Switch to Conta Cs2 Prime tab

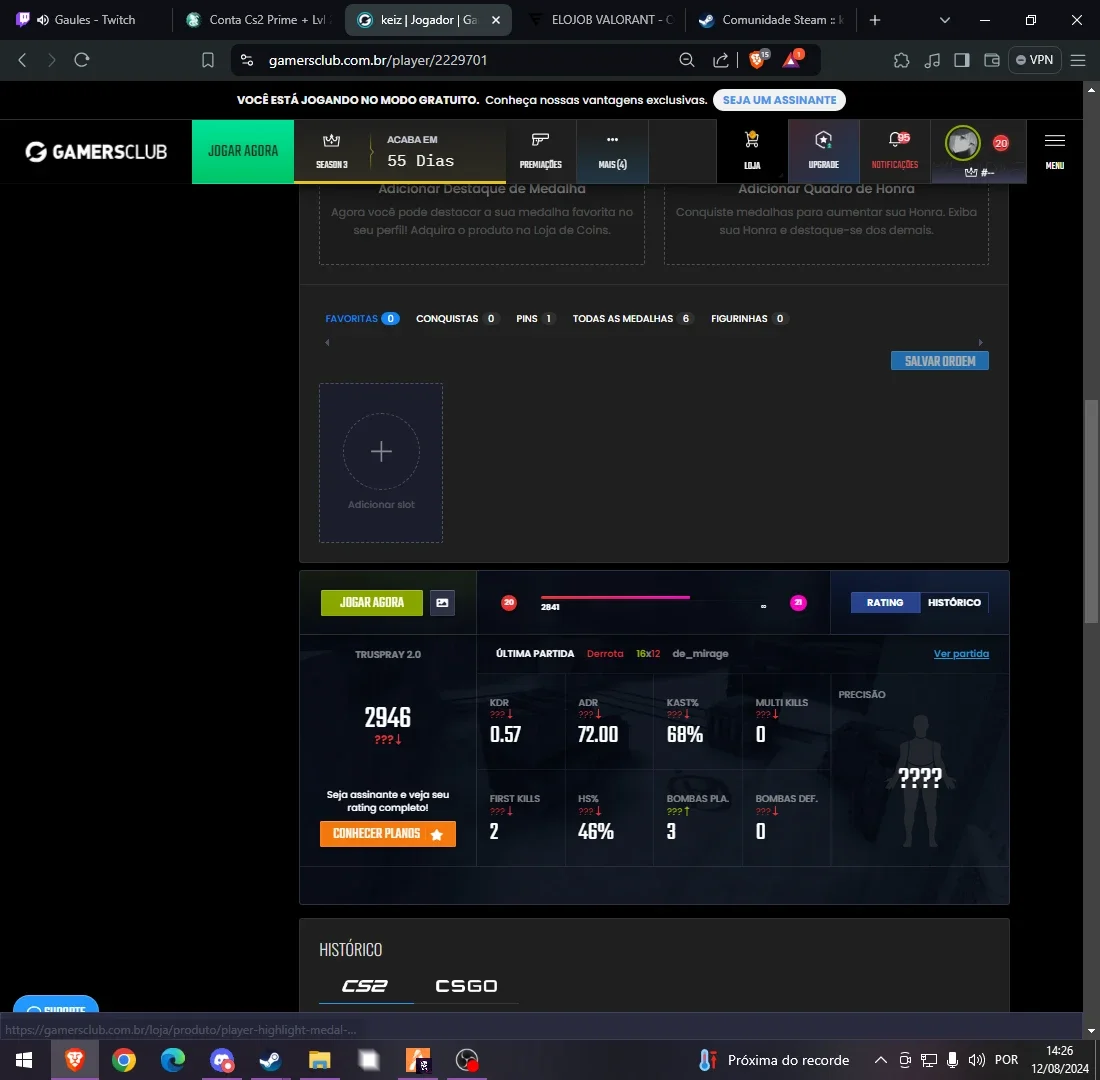tap(258, 20)
